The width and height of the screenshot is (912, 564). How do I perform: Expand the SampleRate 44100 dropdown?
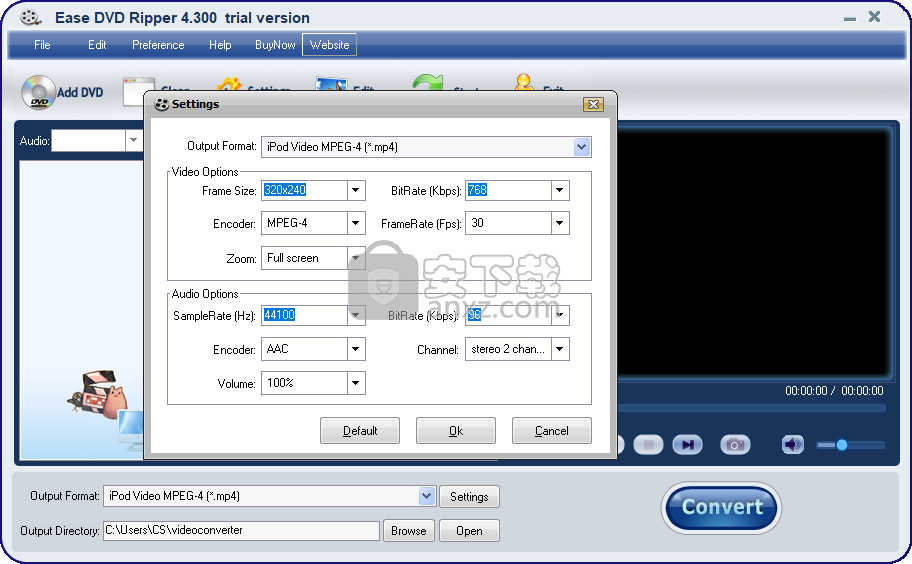356,315
